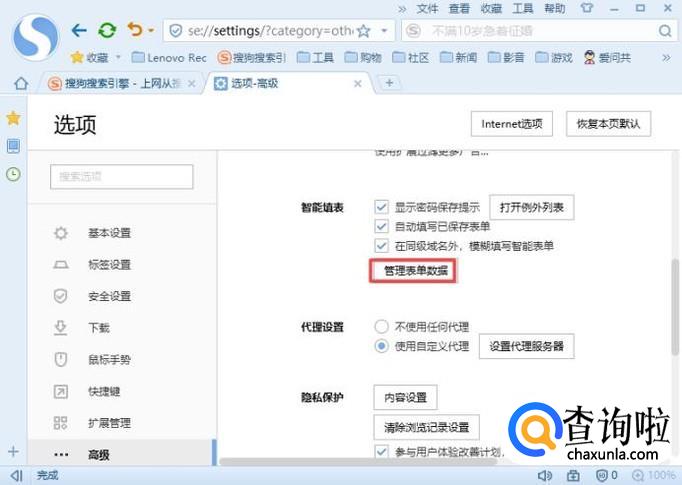
Task: Expand the address bar dropdown arrow
Action: click(x=384, y=31)
